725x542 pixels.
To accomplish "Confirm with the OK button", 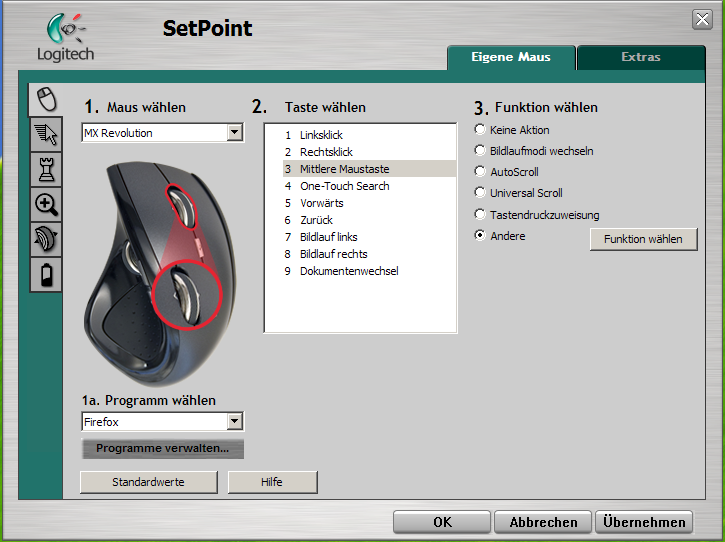I will (x=442, y=522).
